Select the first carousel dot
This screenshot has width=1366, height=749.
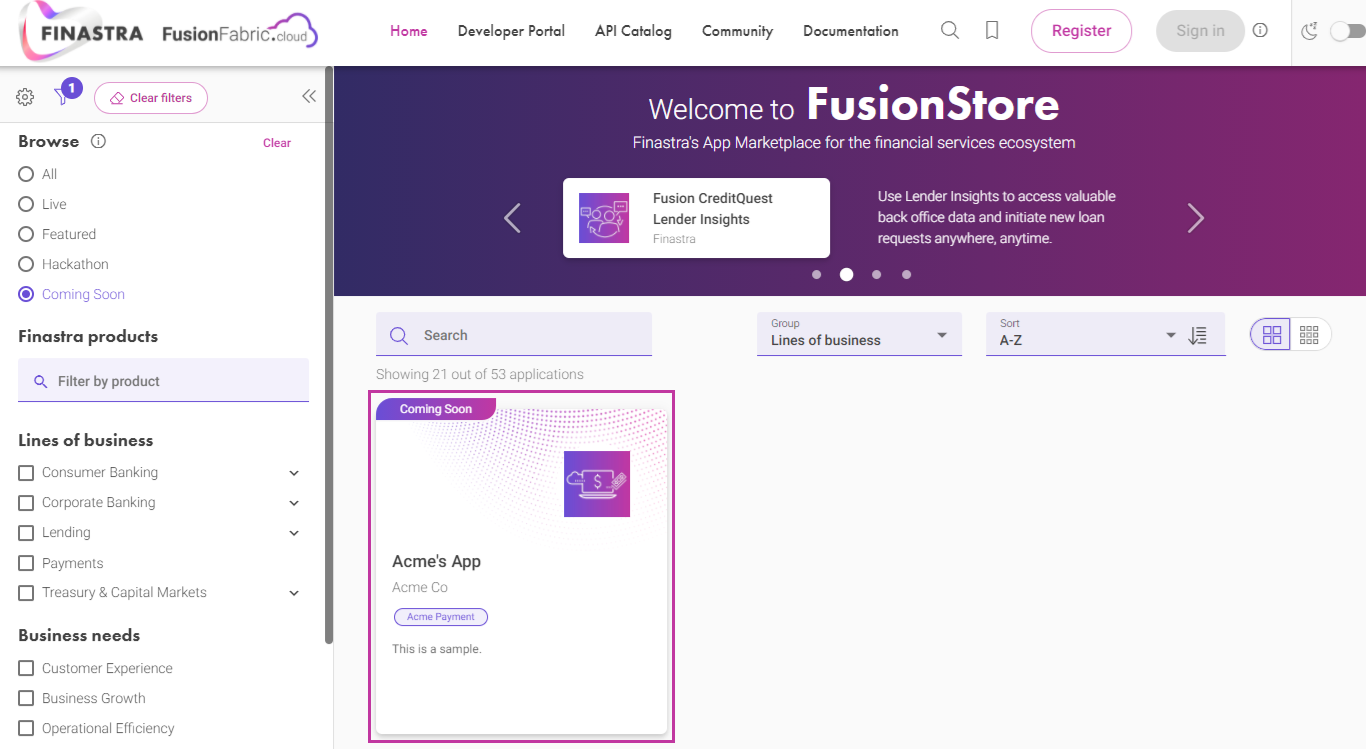pyautogui.click(x=817, y=274)
